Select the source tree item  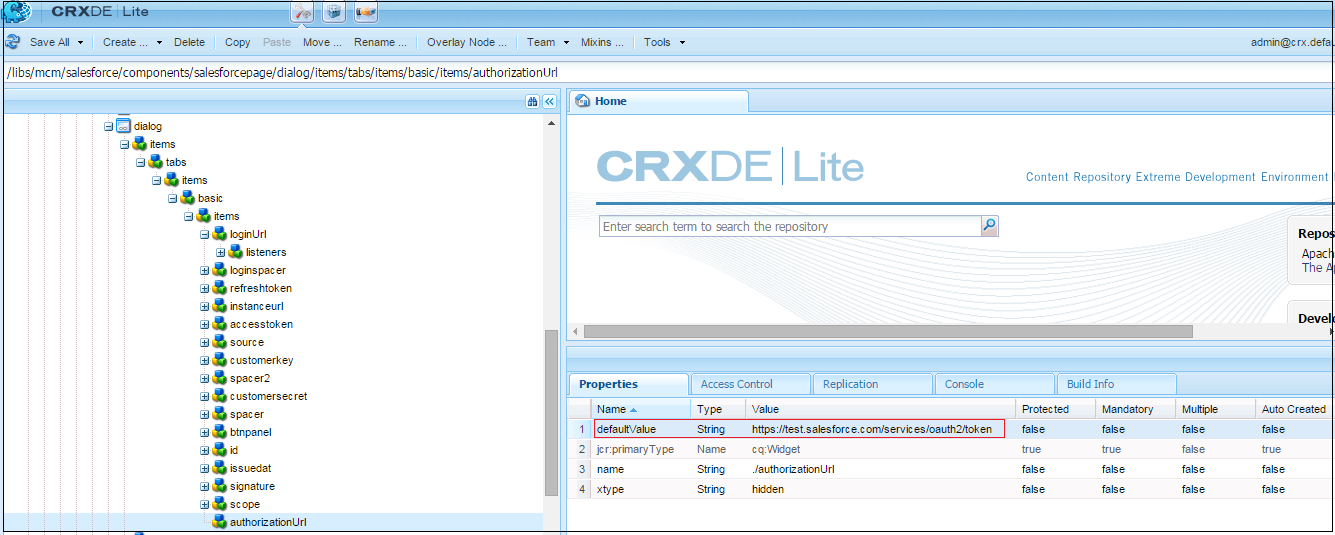[x=247, y=342]
